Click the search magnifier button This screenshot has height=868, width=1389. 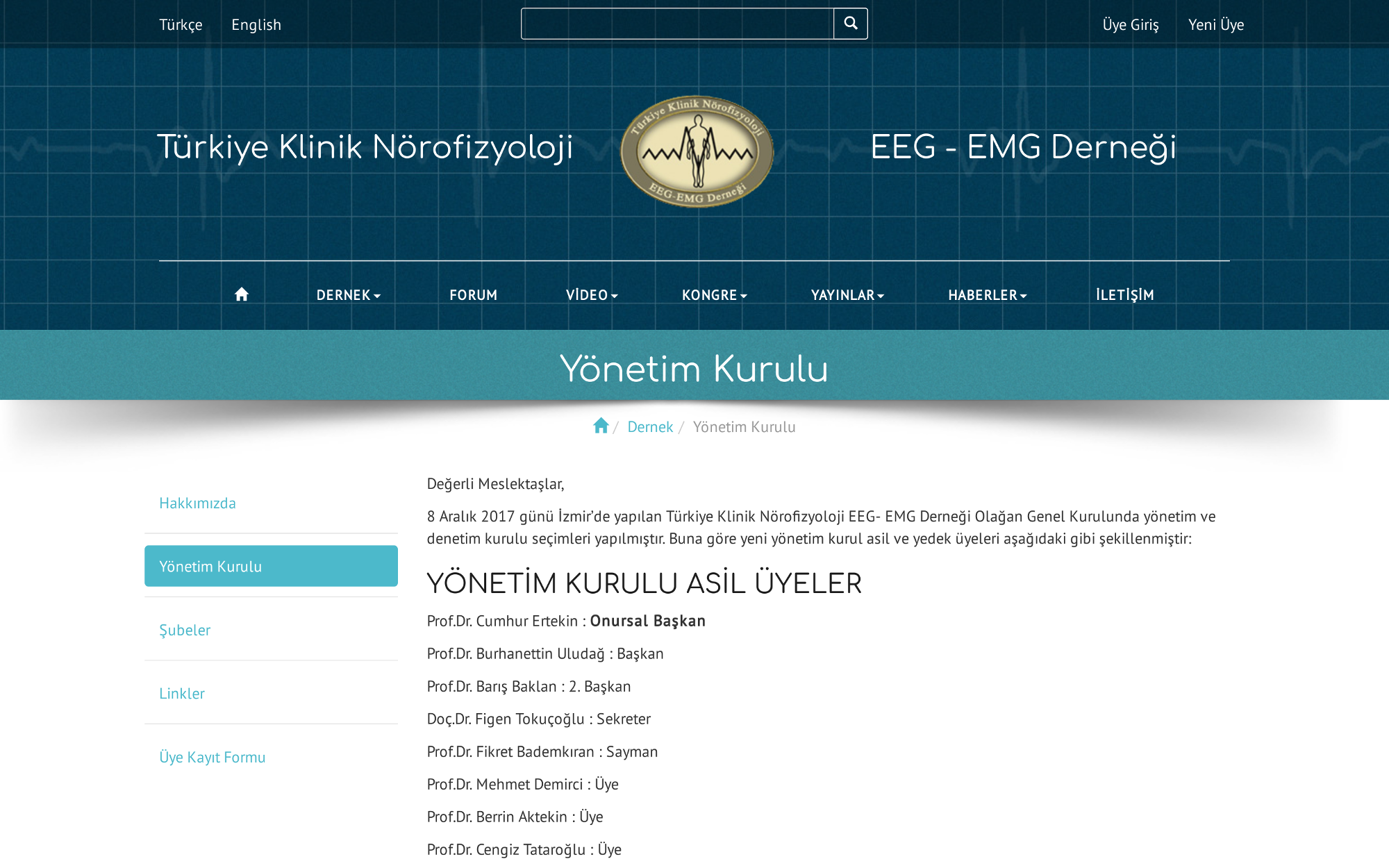(850, 24)
